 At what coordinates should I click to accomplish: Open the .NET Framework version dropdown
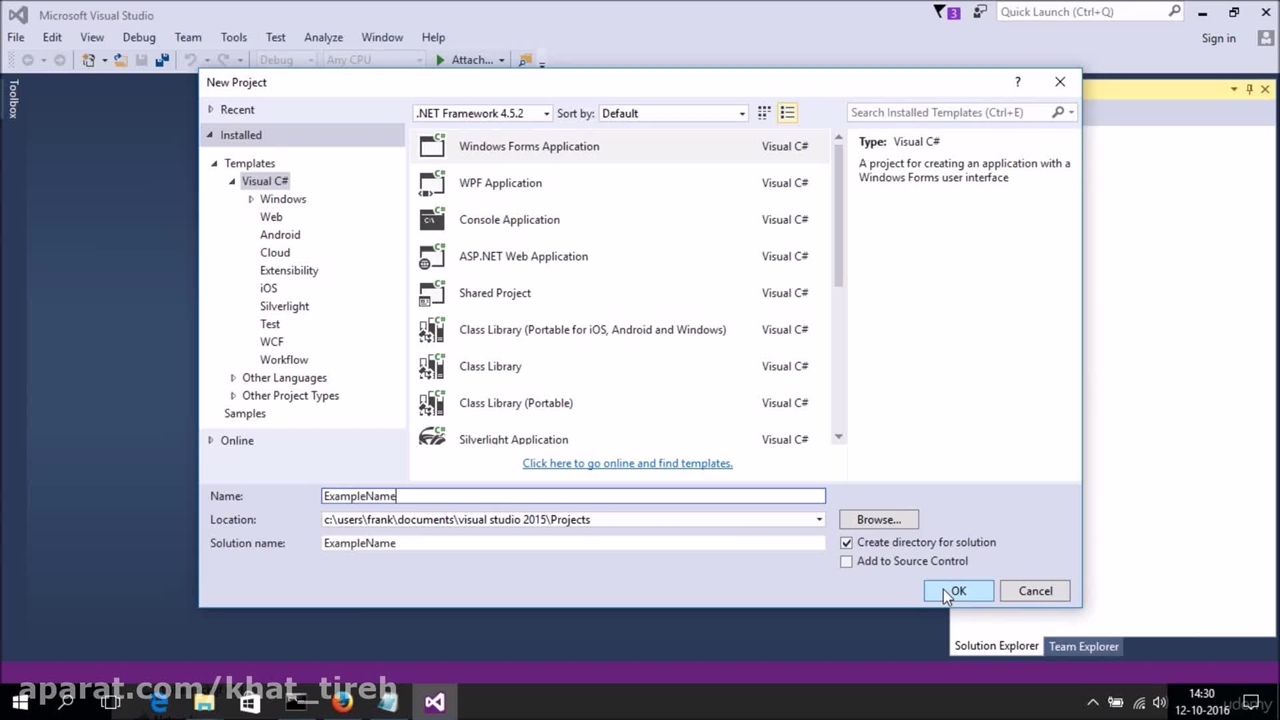pyautogui.click(x=482, y=113)
